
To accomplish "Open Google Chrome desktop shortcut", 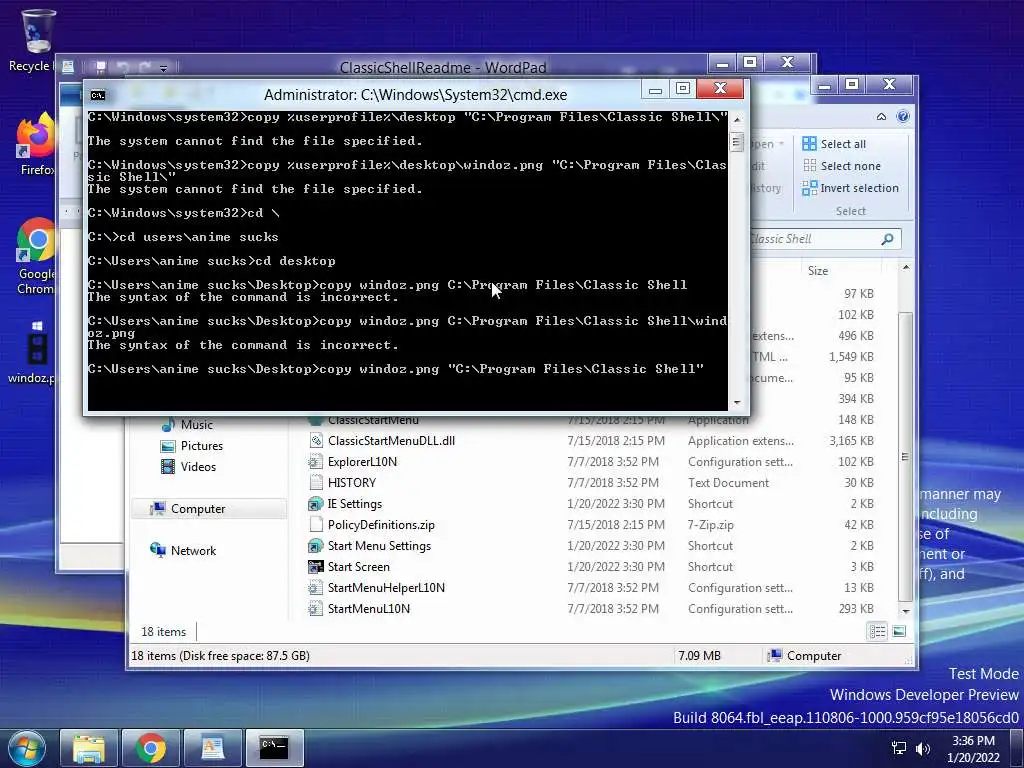I will coord(36,257).
